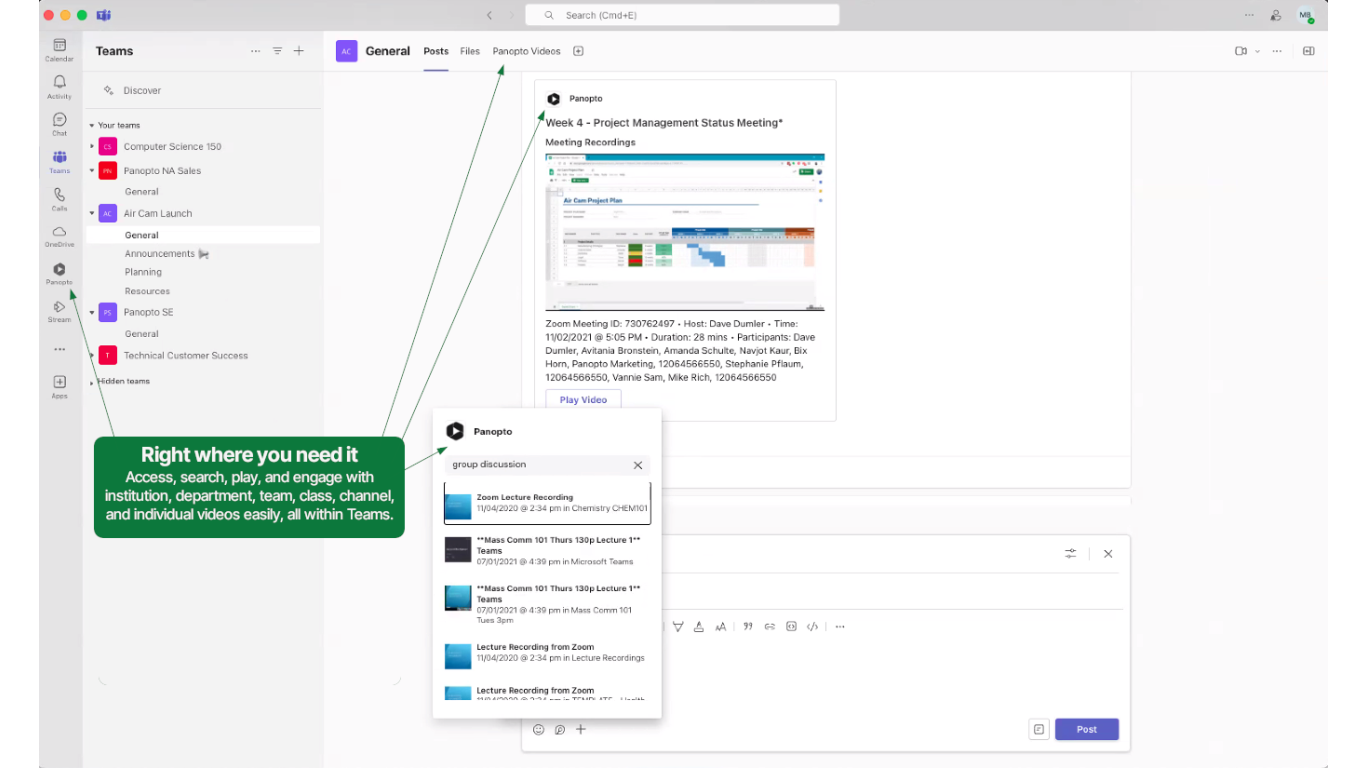Open the Panopto Videos tab
1366x768 pixels.
526,51
